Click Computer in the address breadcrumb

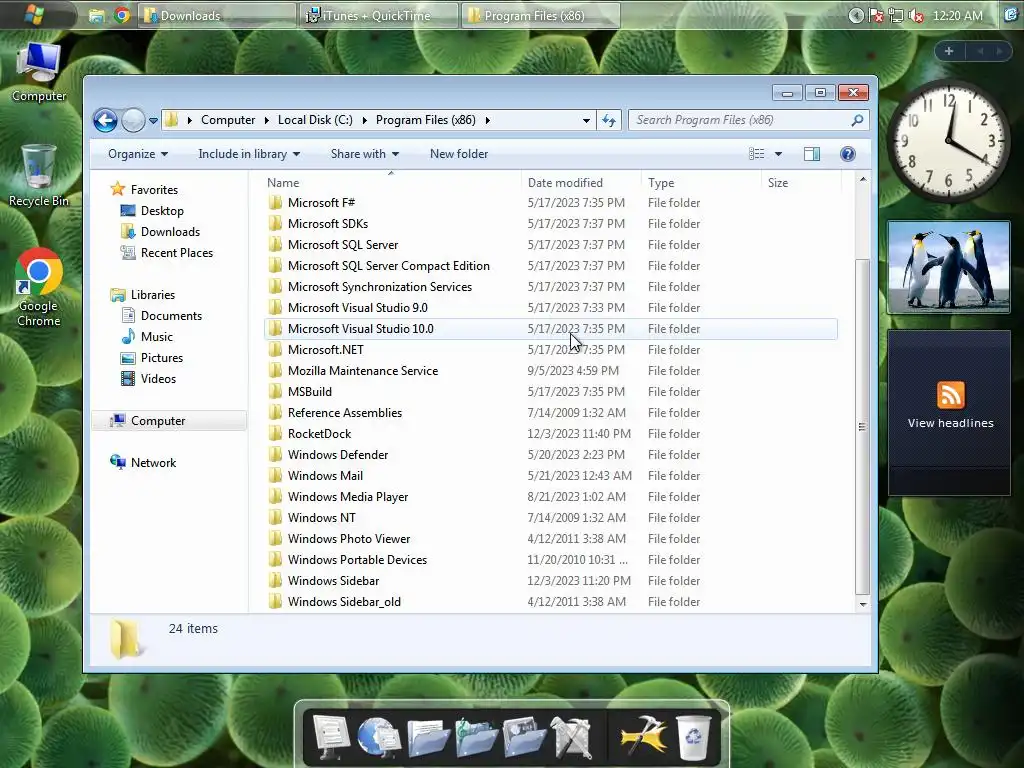tap(228, 120)
